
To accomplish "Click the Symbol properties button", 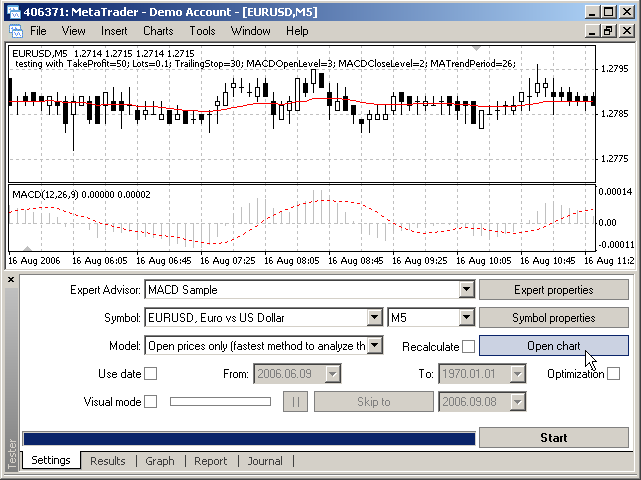I will pyautogui.click(x=554, y=318).
